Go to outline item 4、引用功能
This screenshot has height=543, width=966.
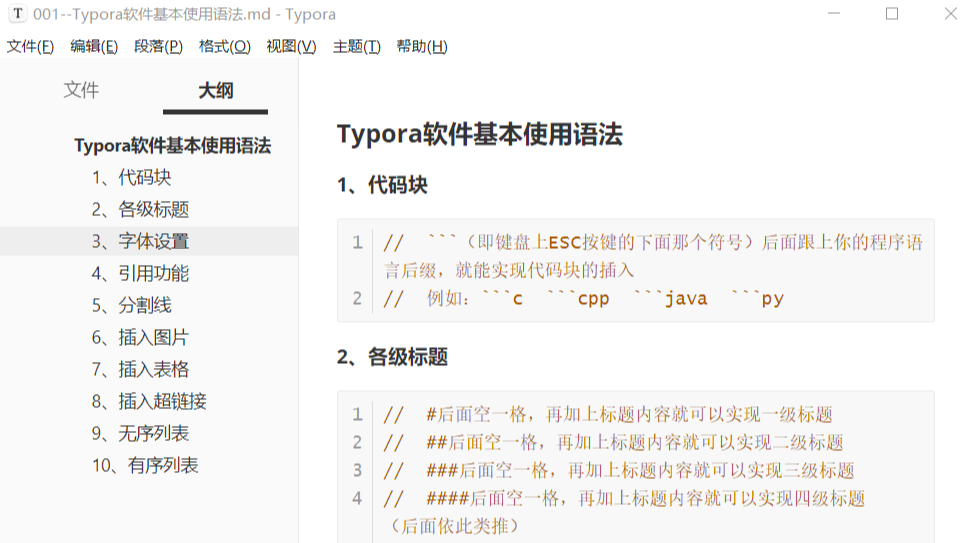click(x=140, y=274)
